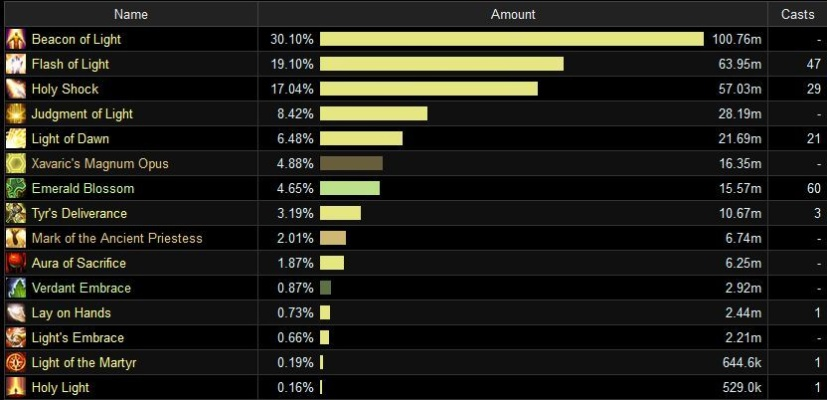This screenshot has width=827, height=400.
Task: Click the Light of the Martyr icon
Action: (16, 363)
